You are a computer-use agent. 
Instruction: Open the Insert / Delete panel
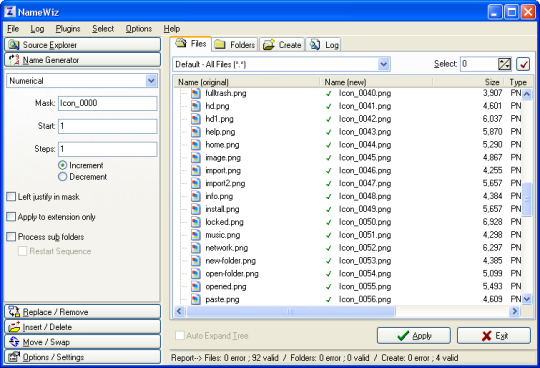pyautogui.click(x=82, y=327)
